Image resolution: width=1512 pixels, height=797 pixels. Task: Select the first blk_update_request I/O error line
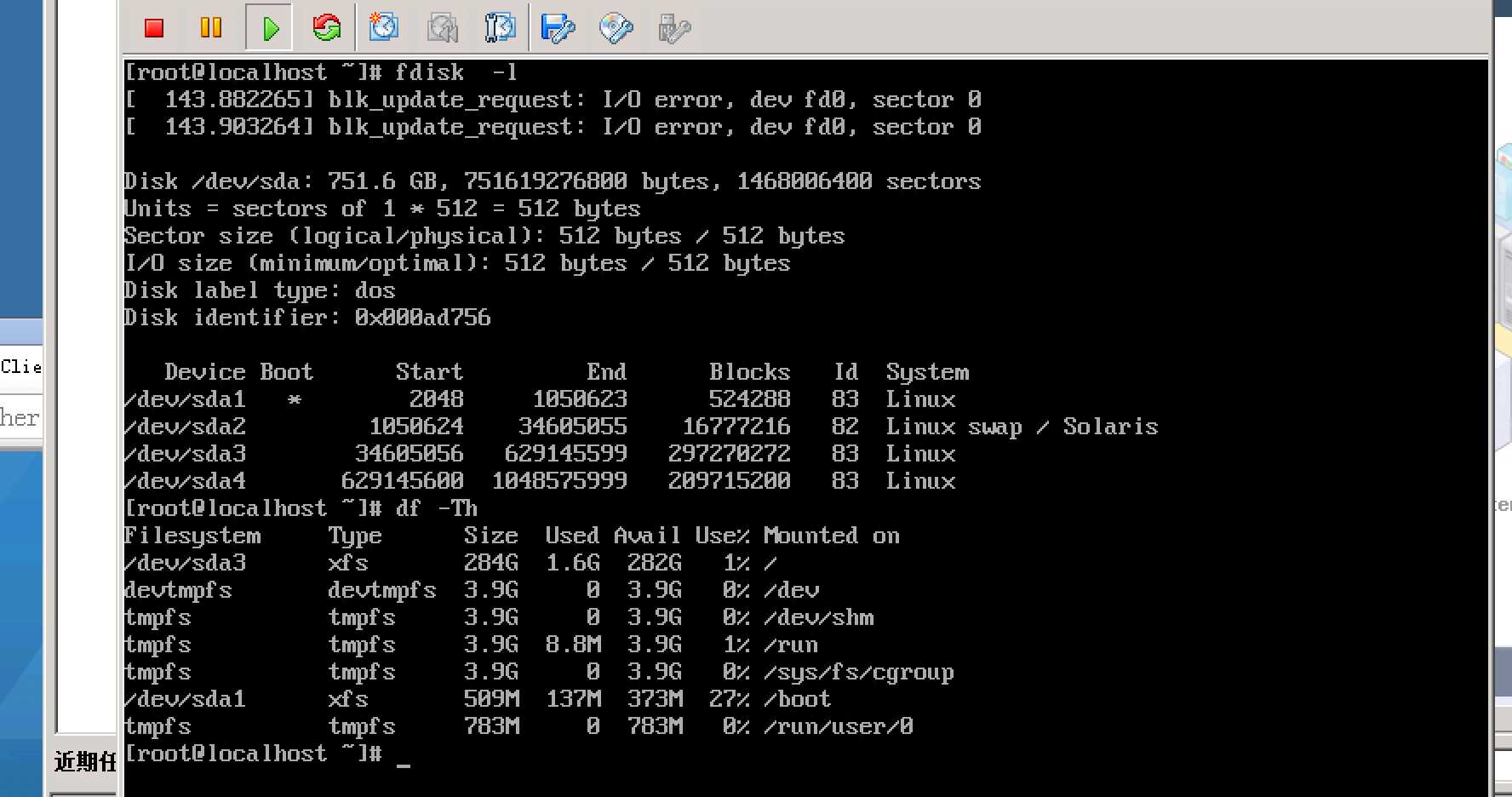pos(553,100)
